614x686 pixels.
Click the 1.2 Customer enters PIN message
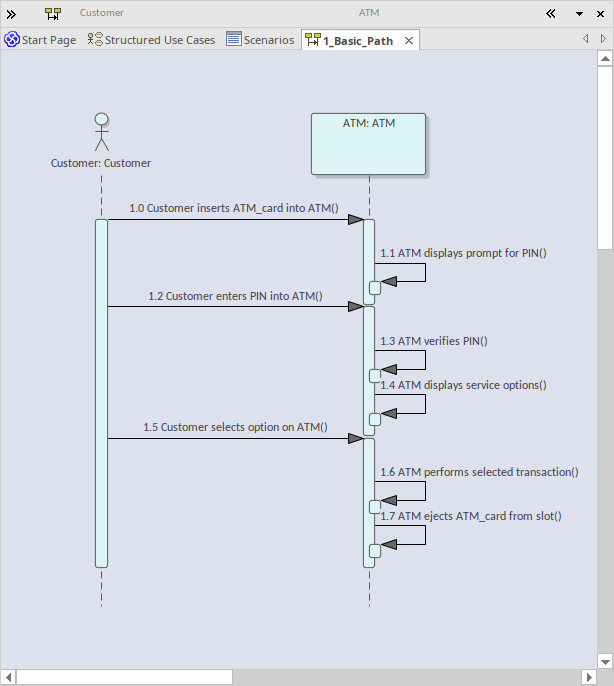point(235,296)
